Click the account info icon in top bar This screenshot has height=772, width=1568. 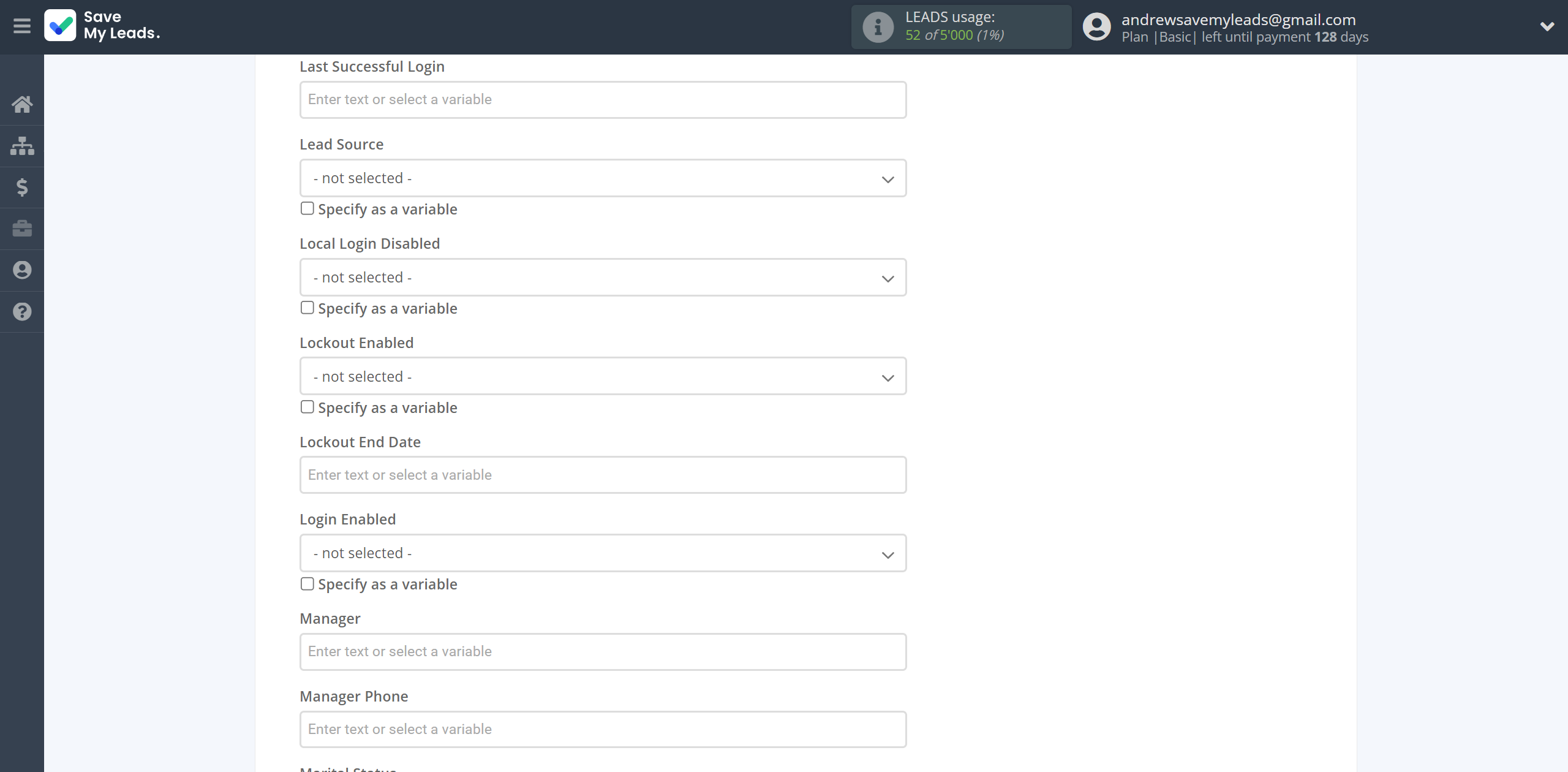1097,27
